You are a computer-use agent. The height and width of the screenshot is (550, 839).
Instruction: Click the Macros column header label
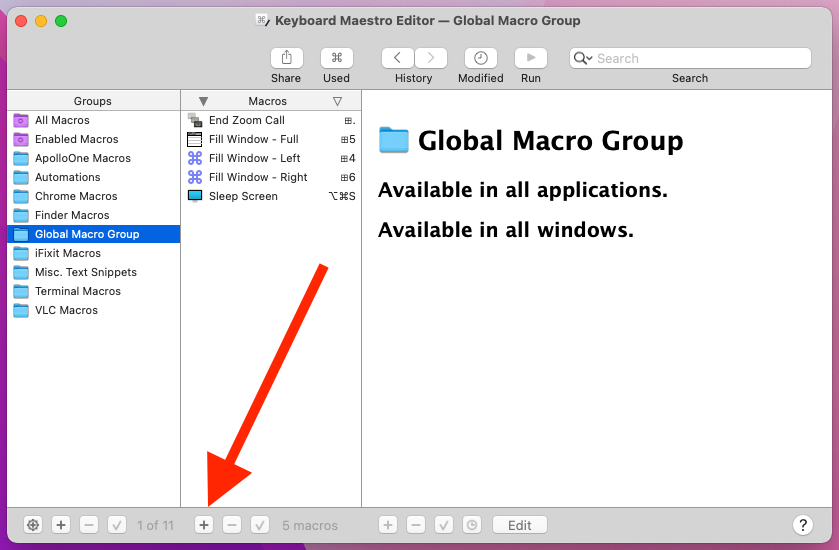pyautogui.click(x=268, y=101)
